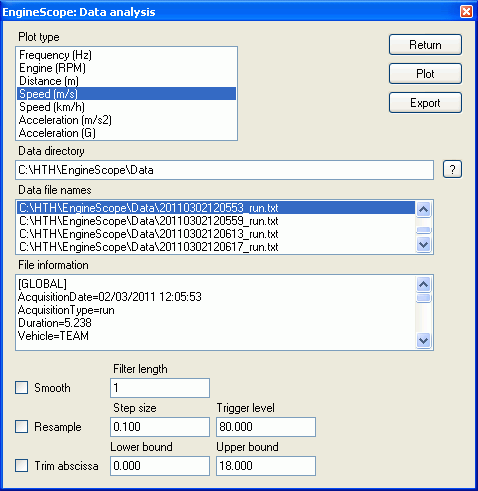Click the Upper bound input field
This screenshot has width=478, height=491.
click(x=266, y=466)
